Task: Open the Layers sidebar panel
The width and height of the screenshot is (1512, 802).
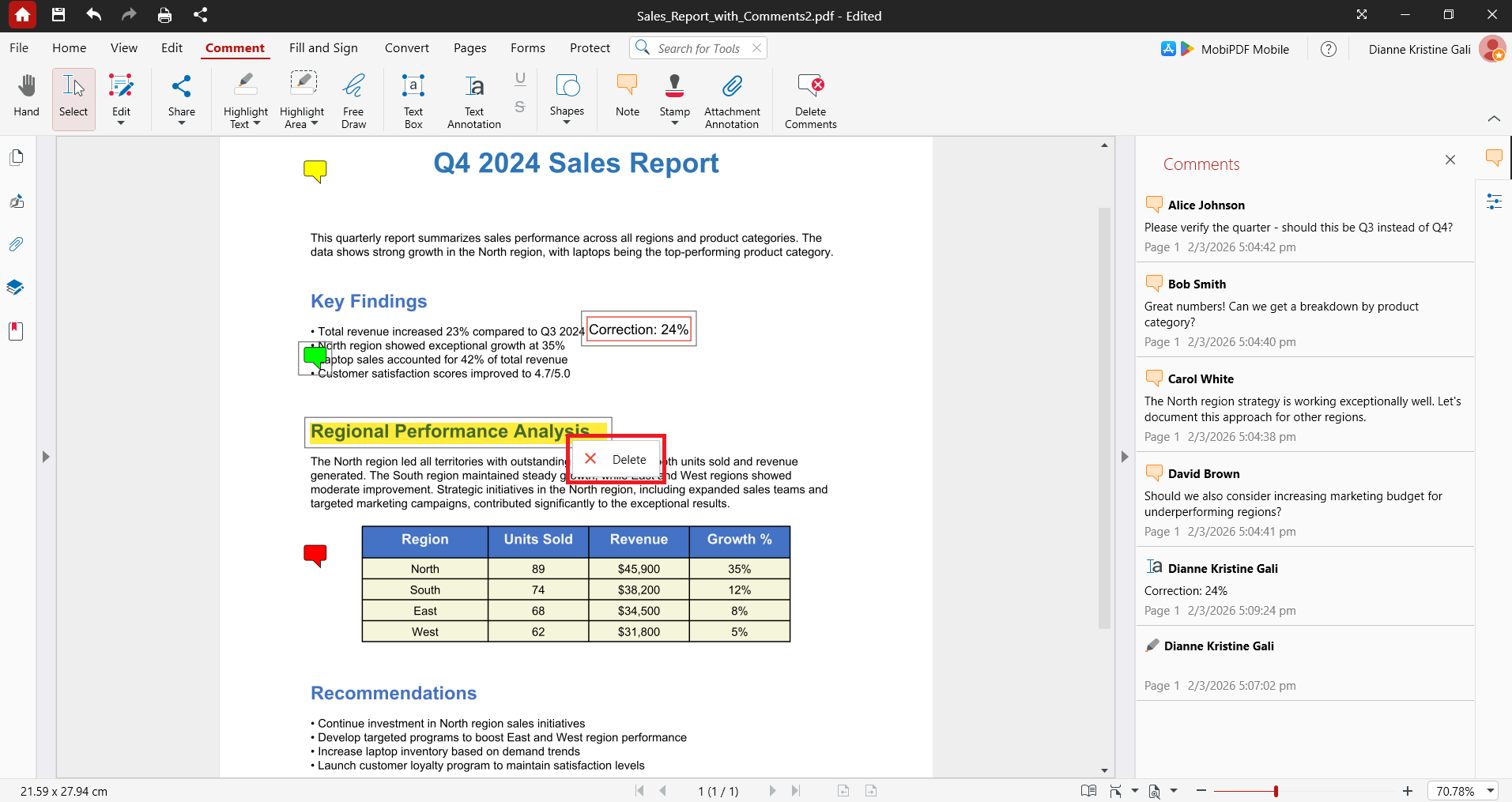Action: pyautogui.click(x=16, y=287)
